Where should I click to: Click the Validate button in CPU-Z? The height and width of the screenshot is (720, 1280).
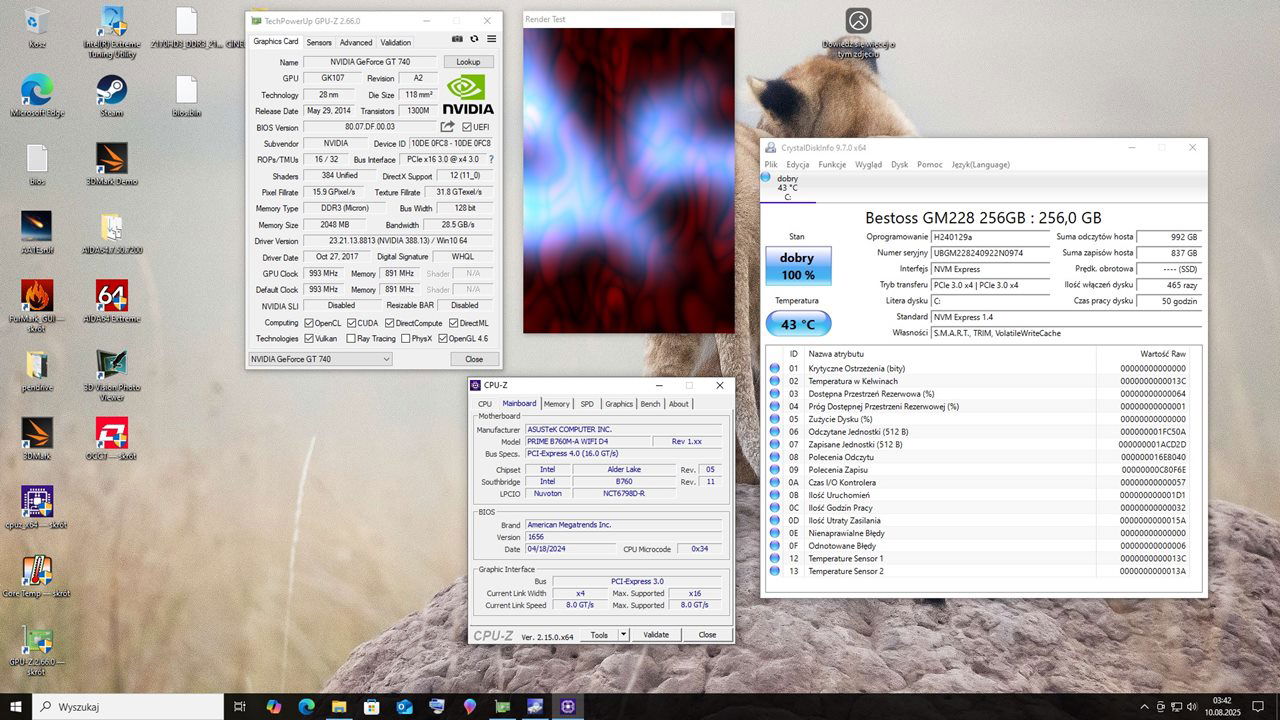click(656, 635)
